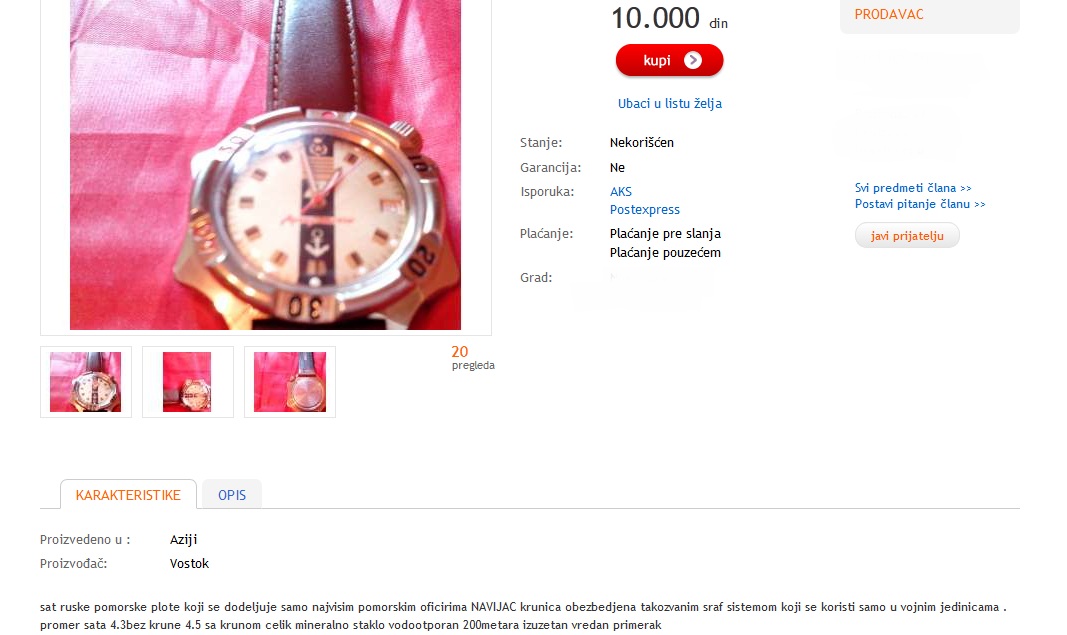
Task: Click the 10.000 din price
Action: pos(670,18)
